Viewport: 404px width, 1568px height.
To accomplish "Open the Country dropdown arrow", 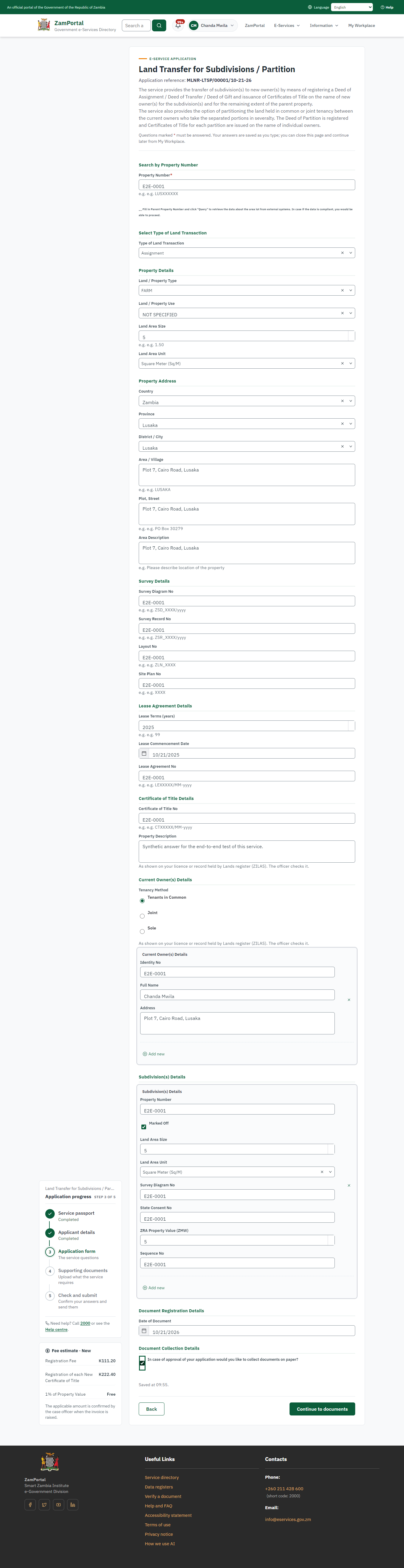I will [350, 401].
